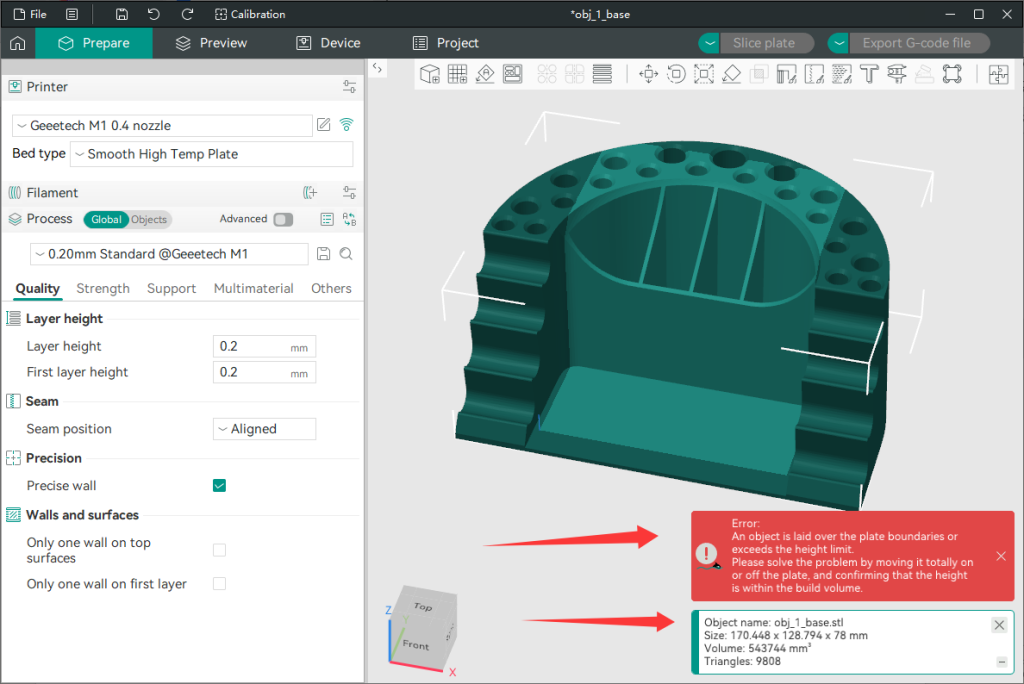Open the Seam position Aligned dropdown
This screenshot has height=684, width=1024.
[x=265, y=429]
